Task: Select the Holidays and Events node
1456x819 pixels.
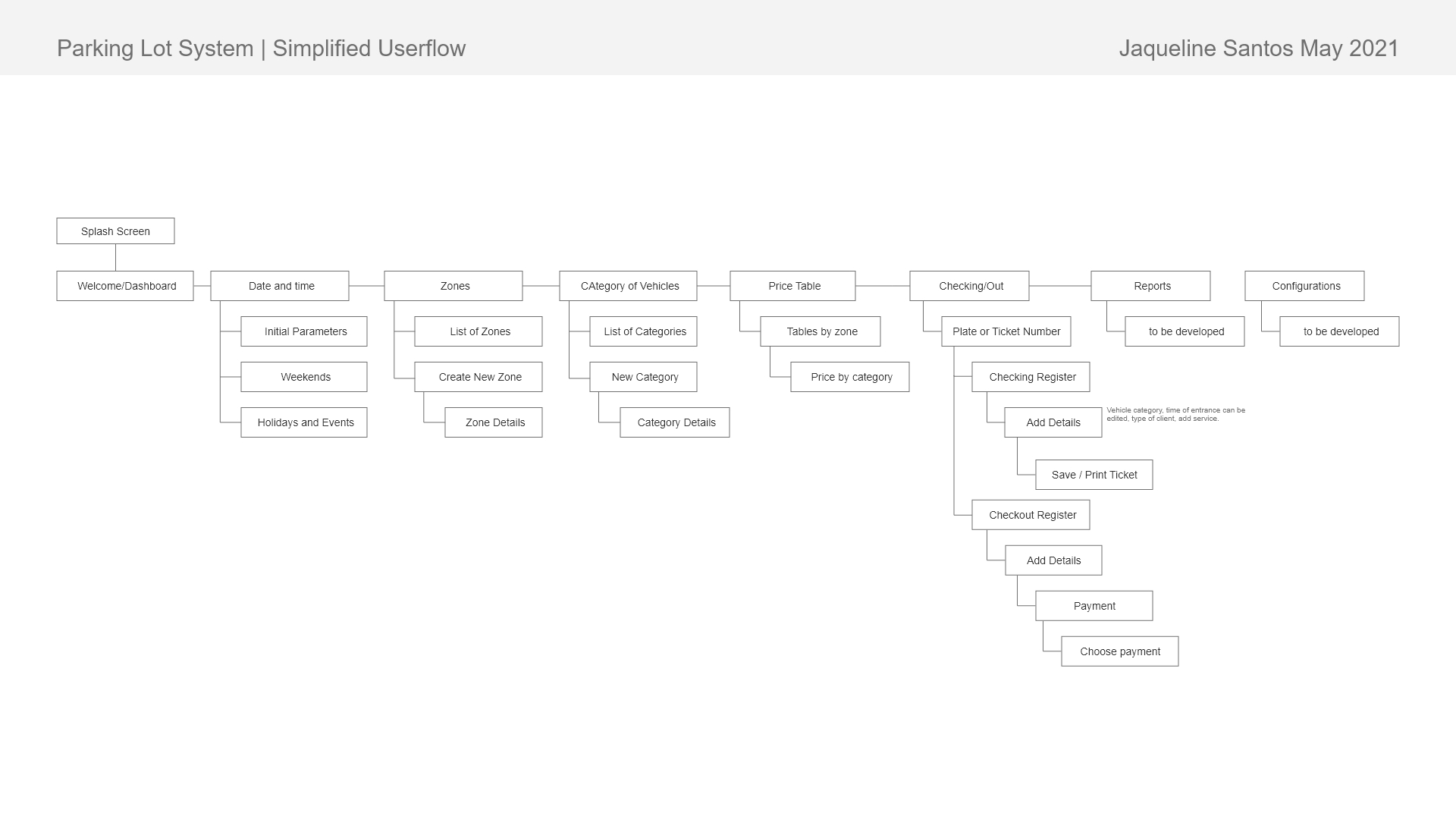Action: [x=304, y=422]
